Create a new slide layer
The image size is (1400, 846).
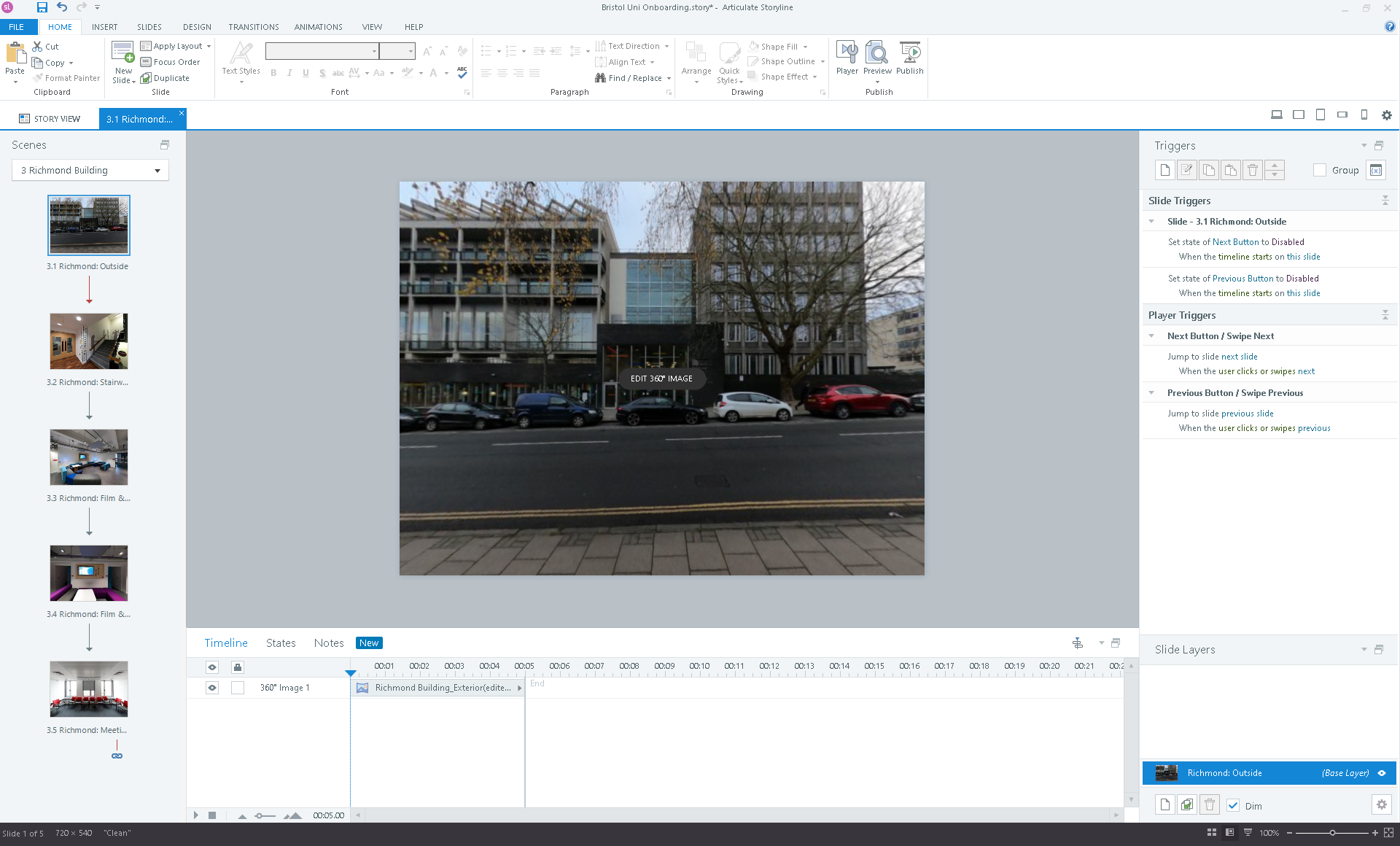(1164, 804)
